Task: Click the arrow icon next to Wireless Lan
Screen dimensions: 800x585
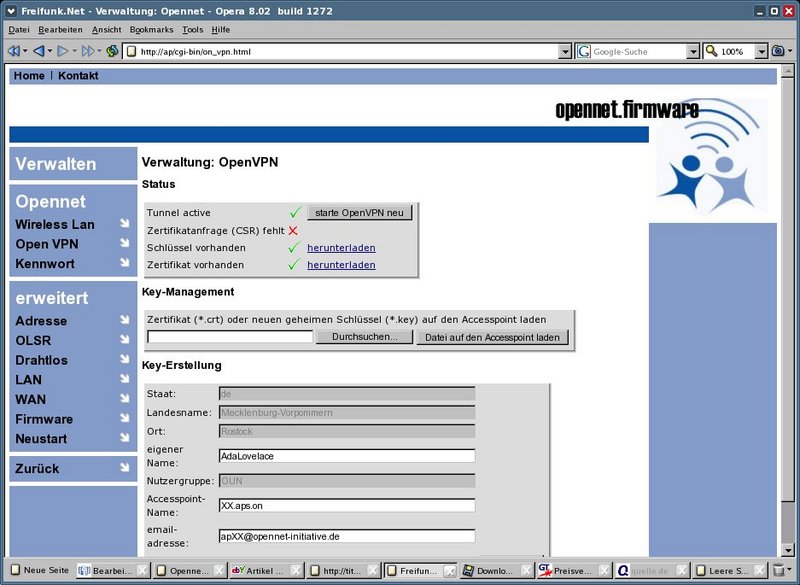Action: point(124,223)
